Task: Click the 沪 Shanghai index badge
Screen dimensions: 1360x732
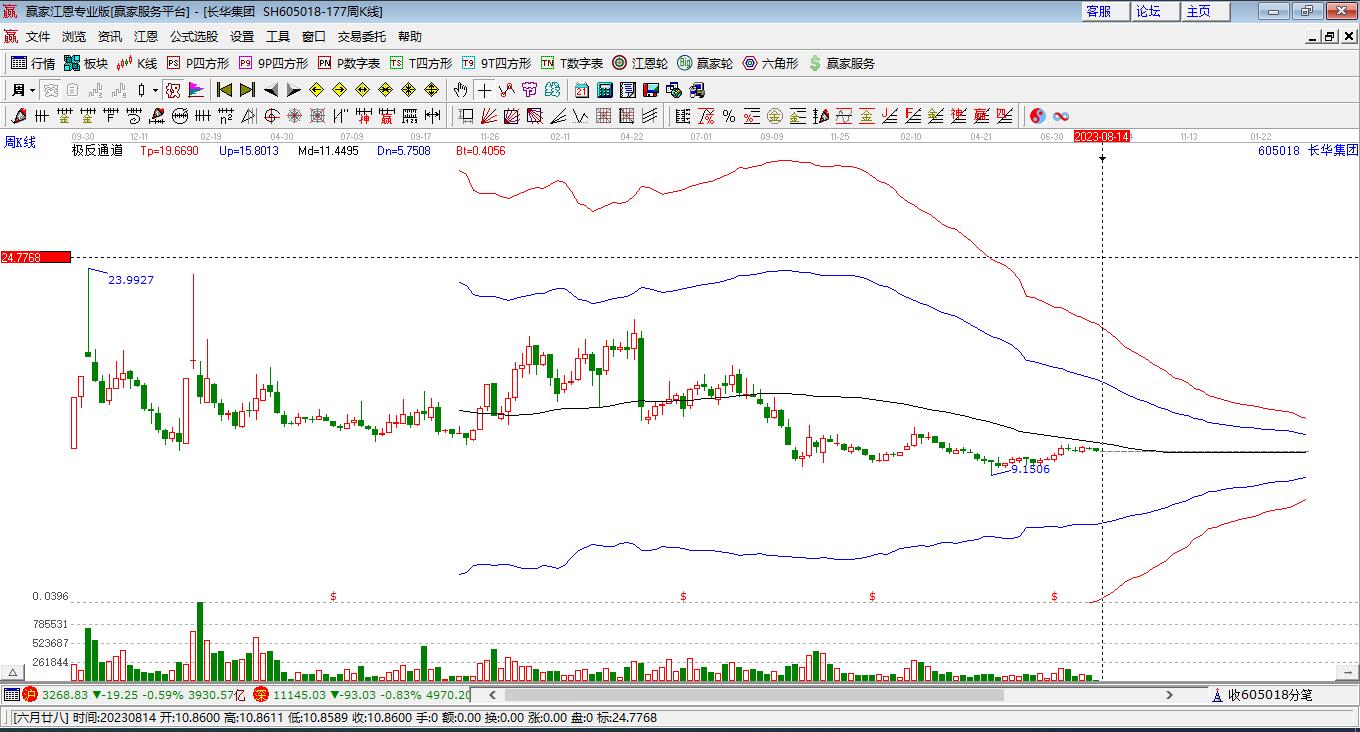Action: pyautogui.click(x=30, y=694)
